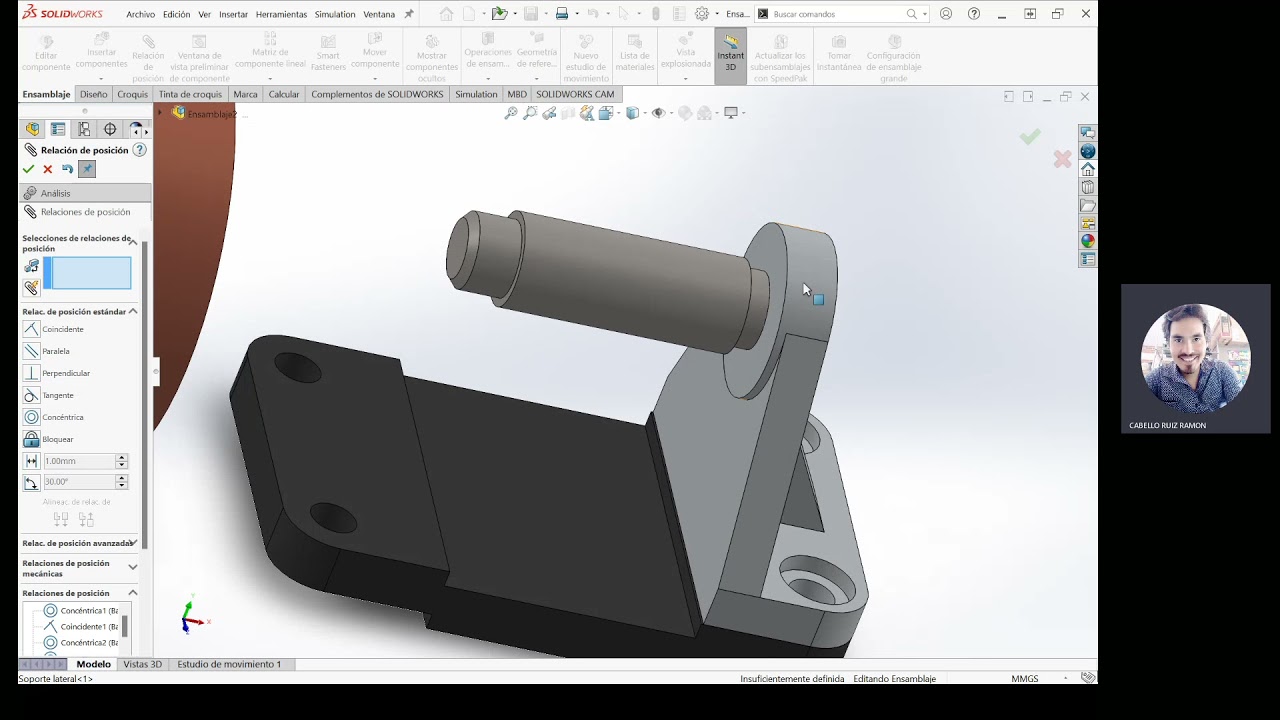
Task: Collapse Relac. de posición estándar section
Action: pos(133,311)
